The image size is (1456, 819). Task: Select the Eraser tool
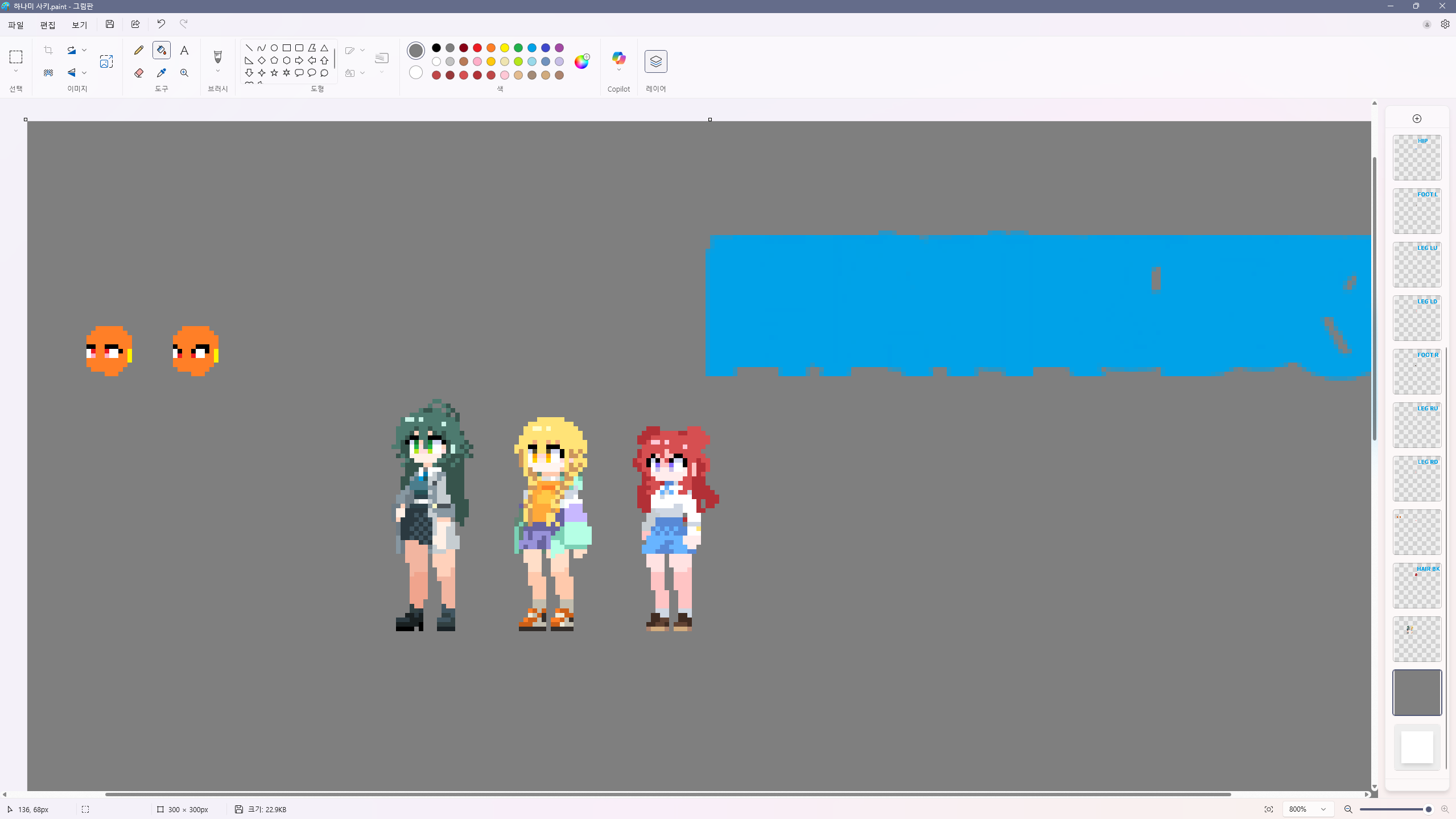point(139,73)
